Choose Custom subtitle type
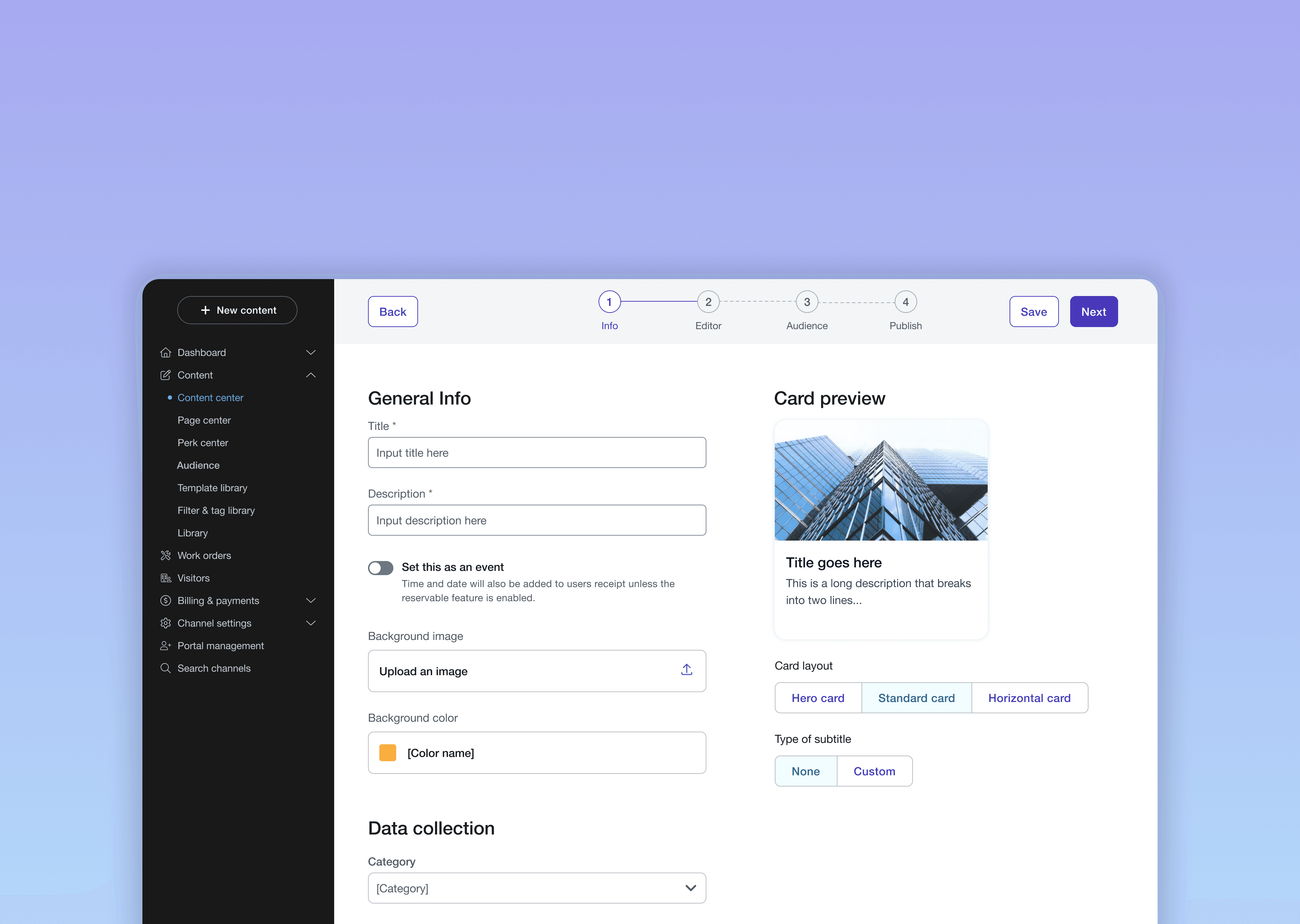1300x924 pixels. (x=874, y=771)
